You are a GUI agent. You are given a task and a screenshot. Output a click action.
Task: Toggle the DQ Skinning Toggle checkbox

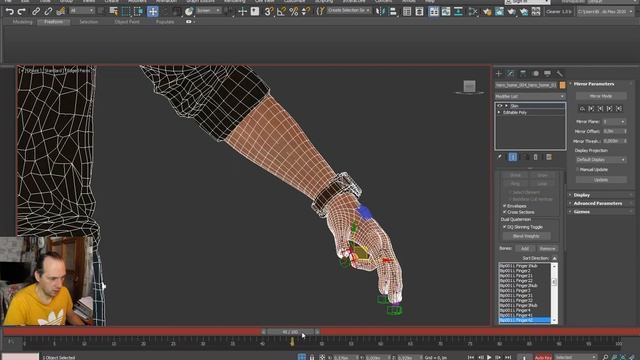[504, 227]
